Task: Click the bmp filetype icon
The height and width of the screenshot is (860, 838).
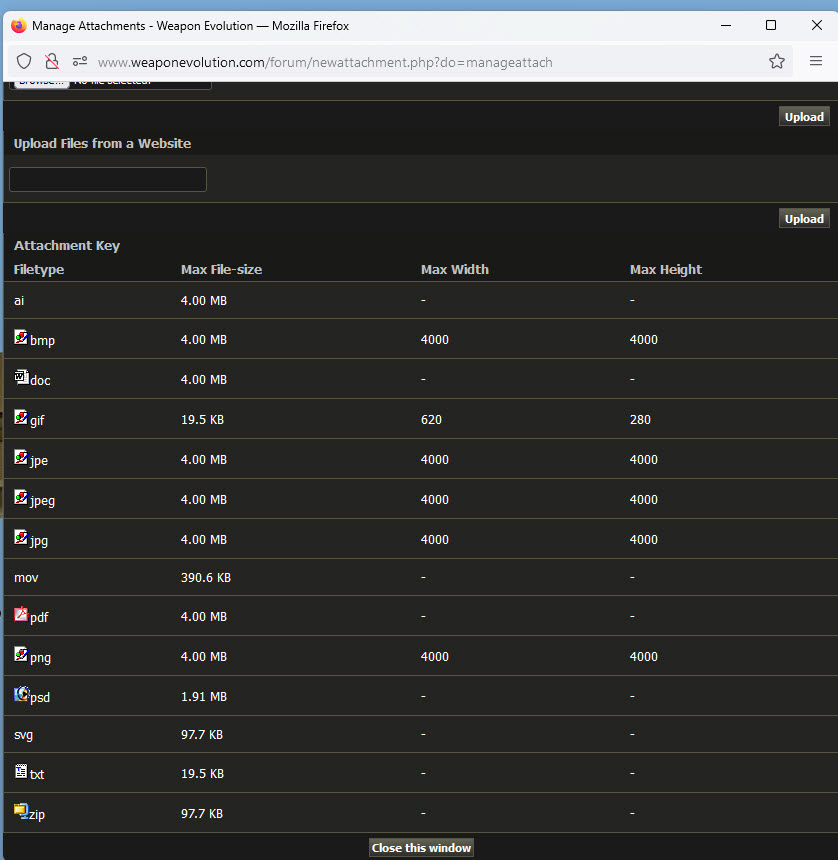Action: tap(21, 338)
